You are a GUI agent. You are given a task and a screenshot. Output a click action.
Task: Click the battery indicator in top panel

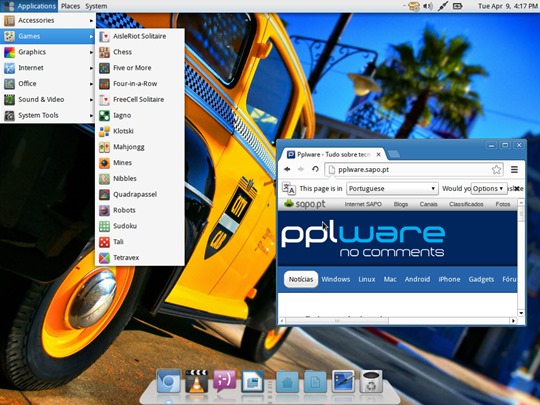tap(457, 6)
